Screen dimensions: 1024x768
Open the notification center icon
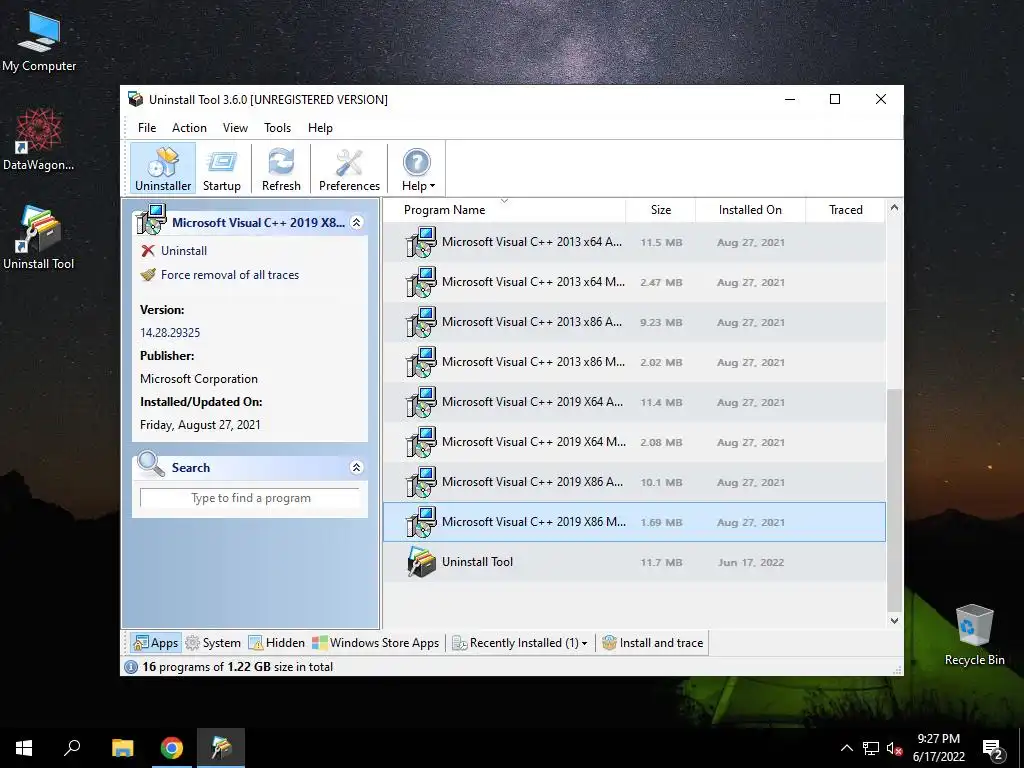point(993,749)
